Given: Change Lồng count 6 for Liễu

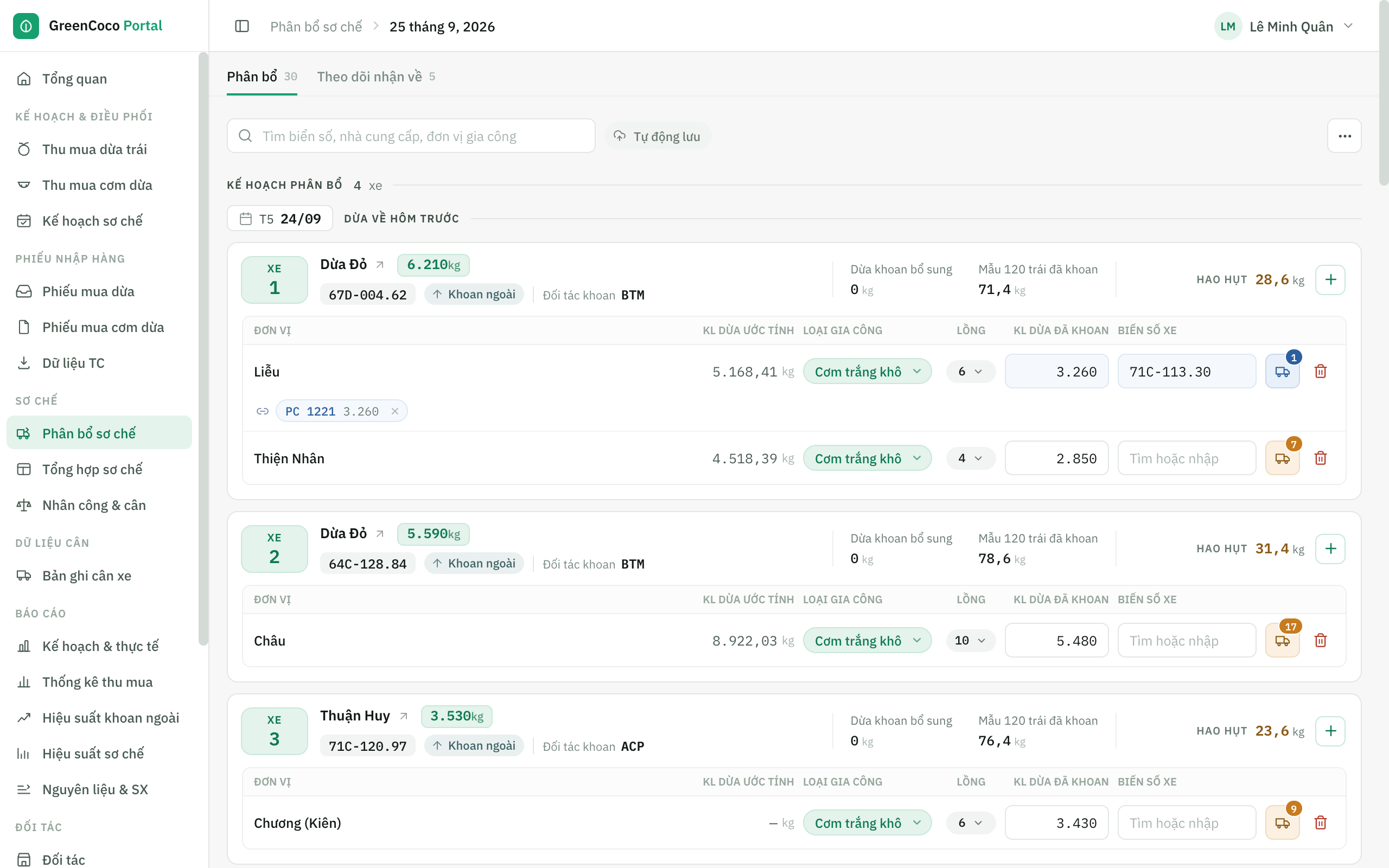Looking at the screenshot, I should 971,372.
